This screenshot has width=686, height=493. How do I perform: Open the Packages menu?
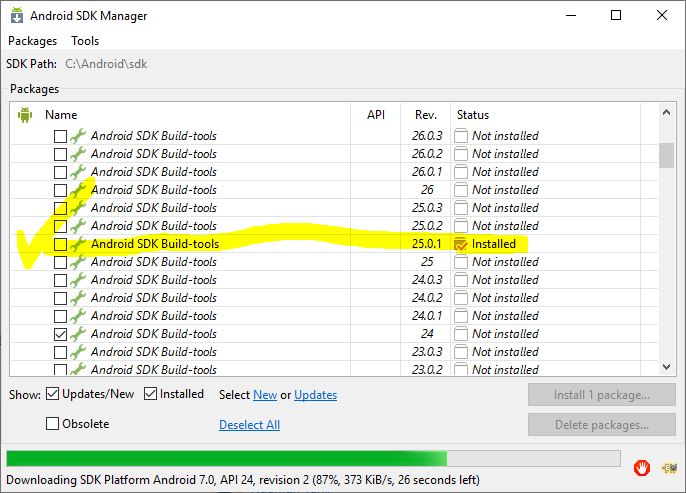[32, 41]
